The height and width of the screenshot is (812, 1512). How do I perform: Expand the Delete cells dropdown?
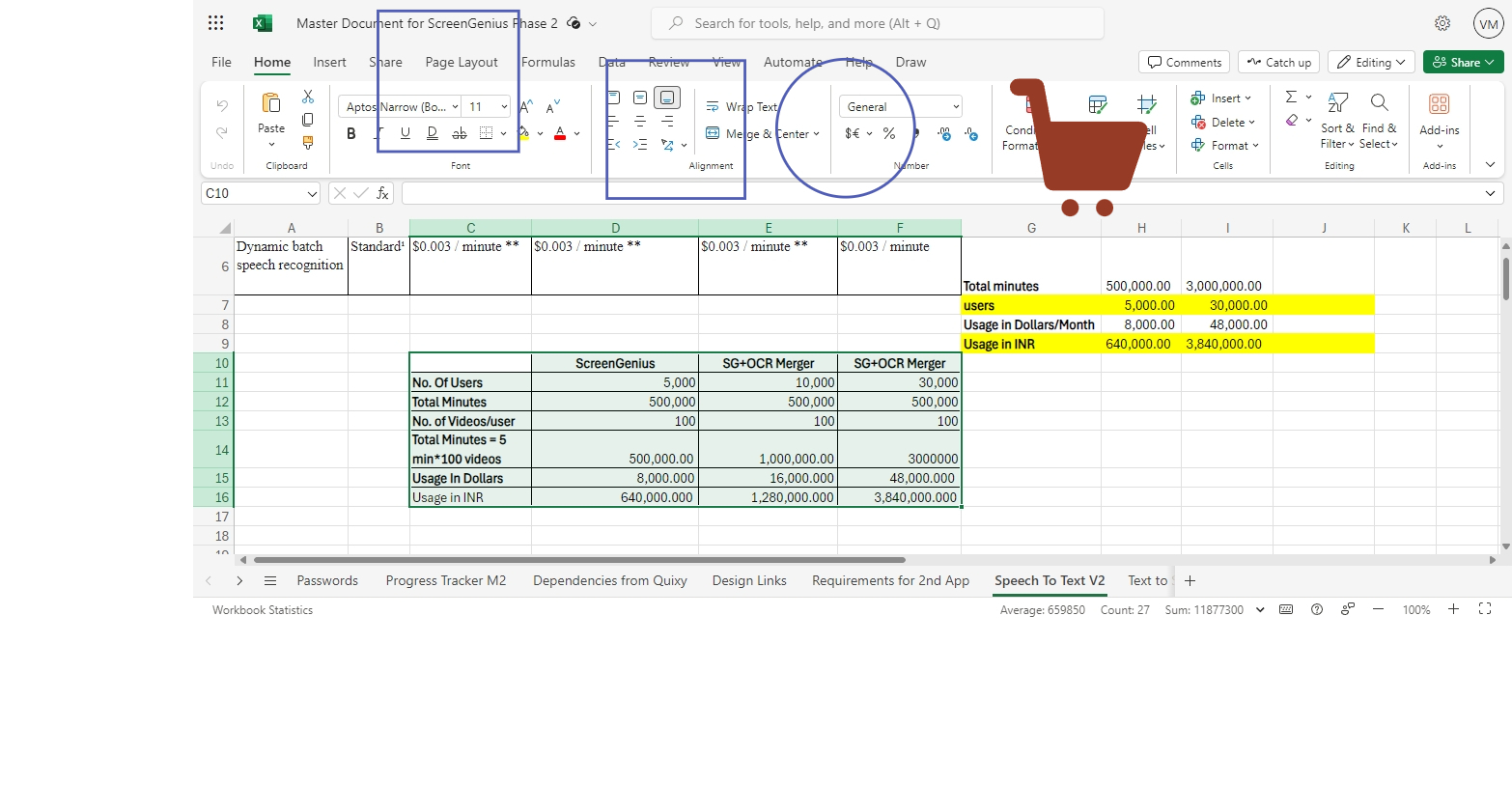coord(1251,123)
